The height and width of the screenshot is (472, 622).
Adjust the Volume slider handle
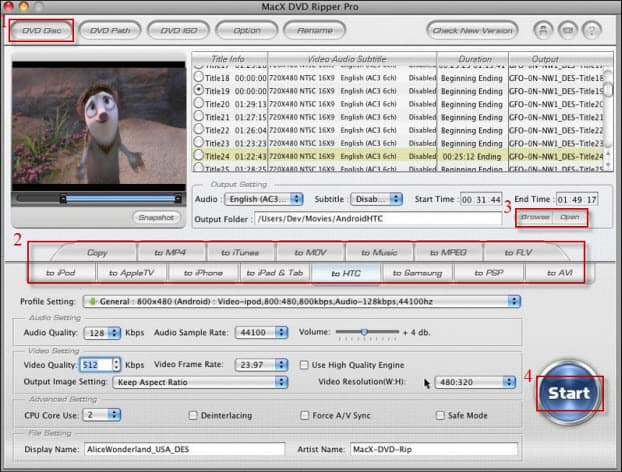(364, 332)
